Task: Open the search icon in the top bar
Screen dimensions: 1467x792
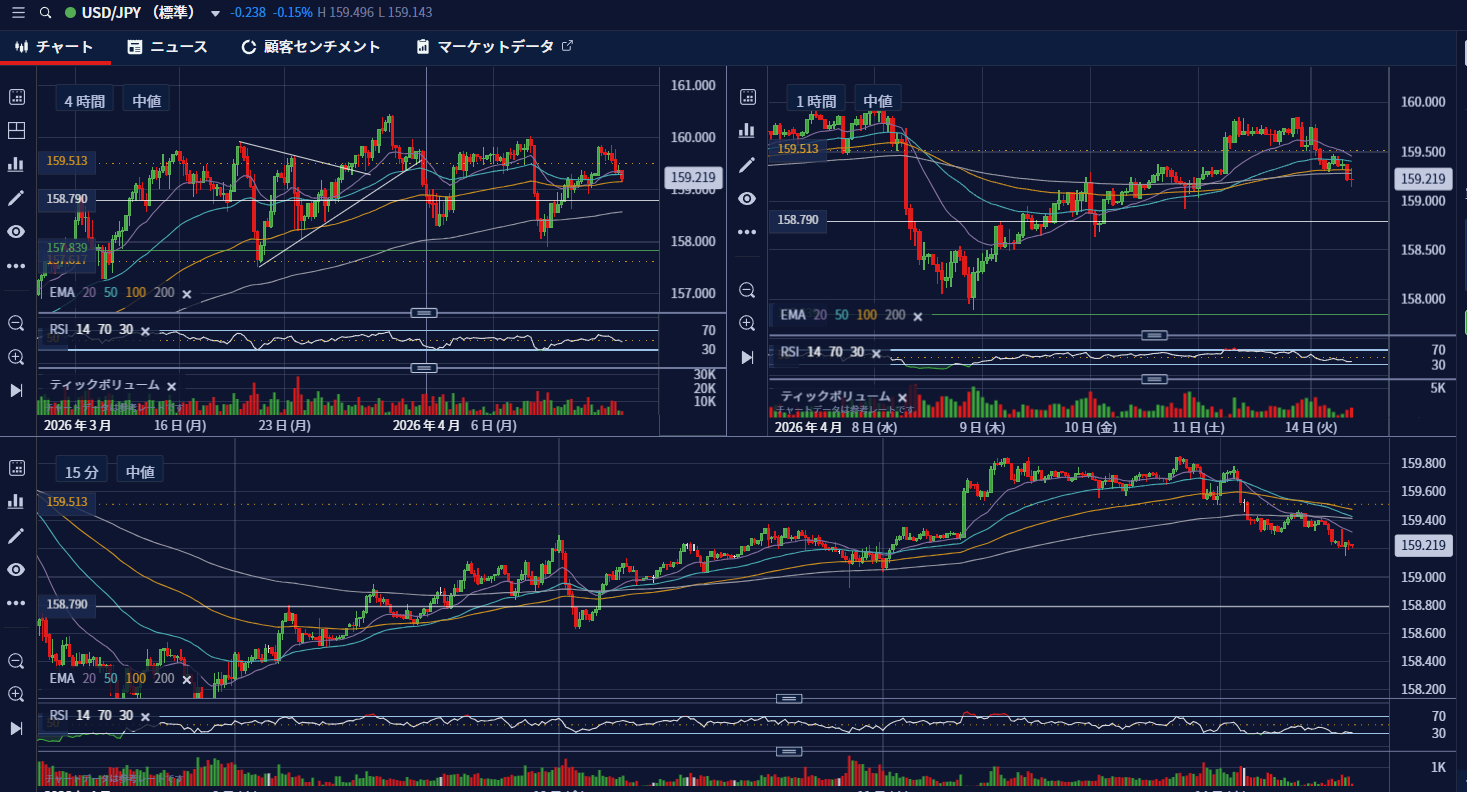Action: [45, 14]
